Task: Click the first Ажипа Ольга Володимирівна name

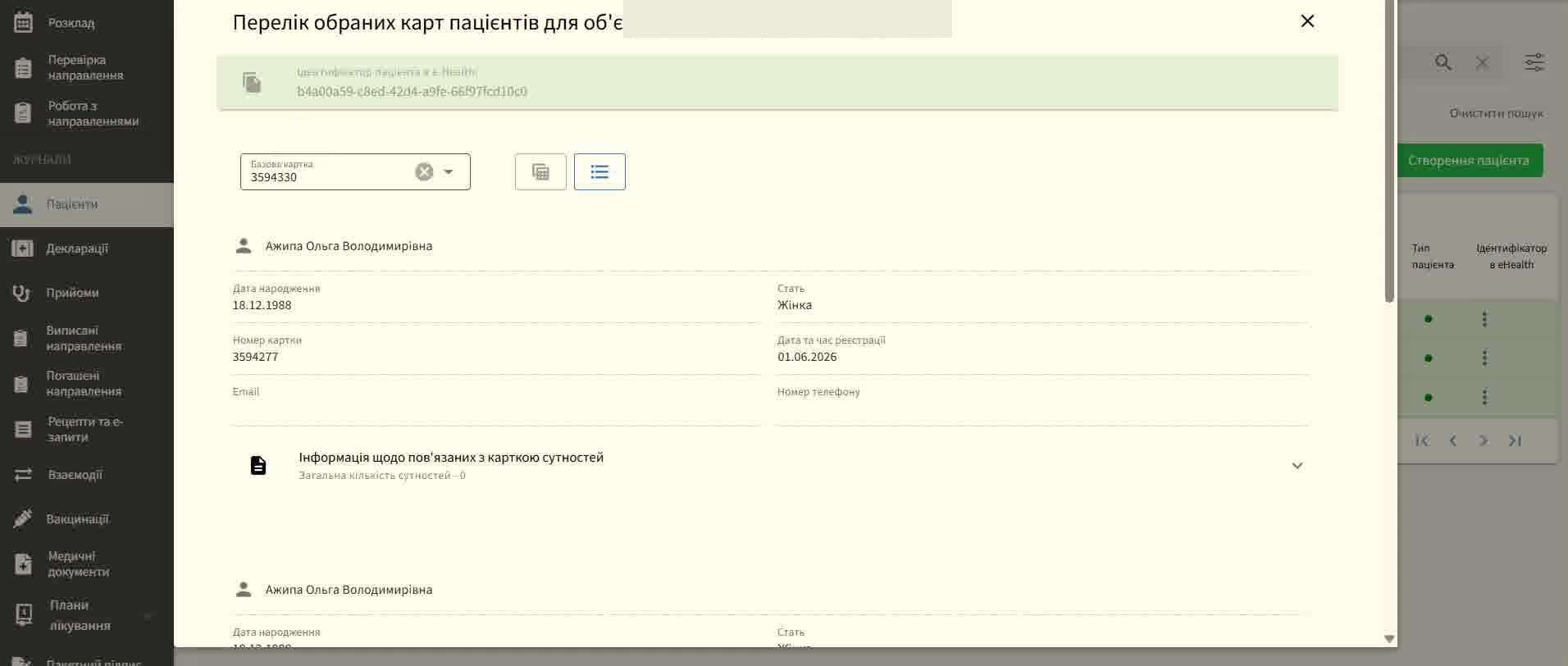Action: click(x=349, y=246)
